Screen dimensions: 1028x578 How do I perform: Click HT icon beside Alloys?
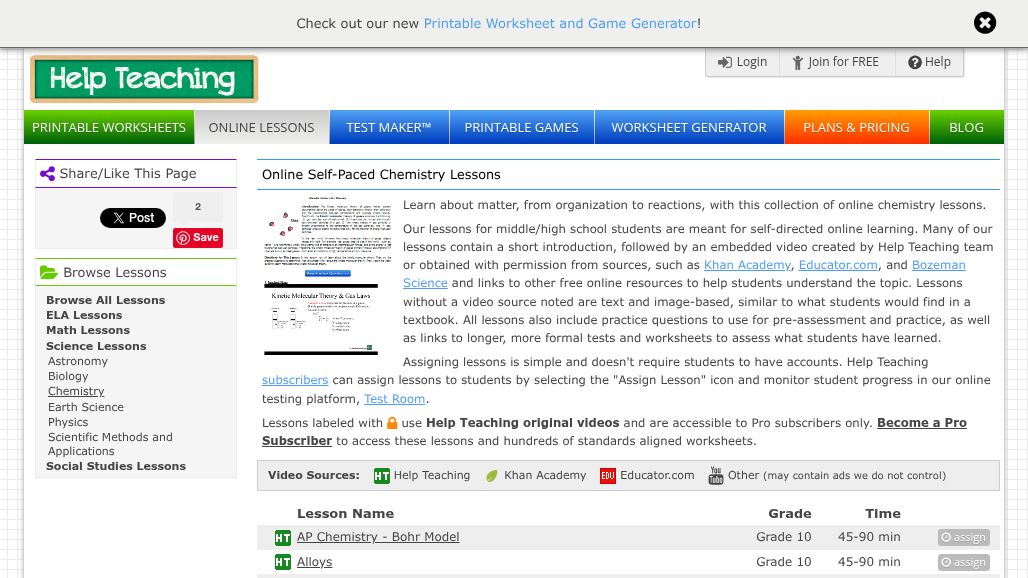283,562
